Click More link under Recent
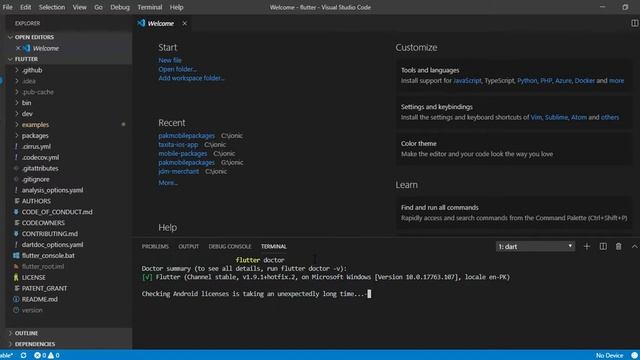Image resolution: width=640 pixels, height=360 pixels. click(x=168, y=182)
